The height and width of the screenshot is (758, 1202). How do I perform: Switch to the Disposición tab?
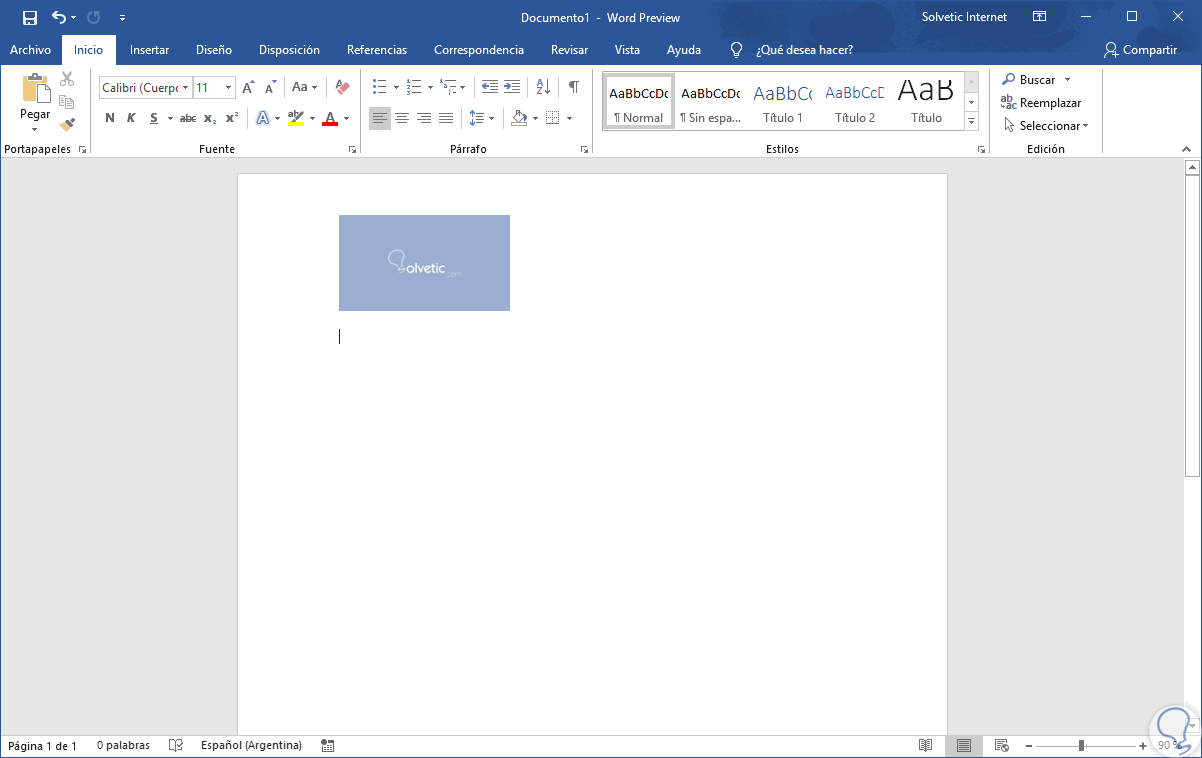[289, 50]
